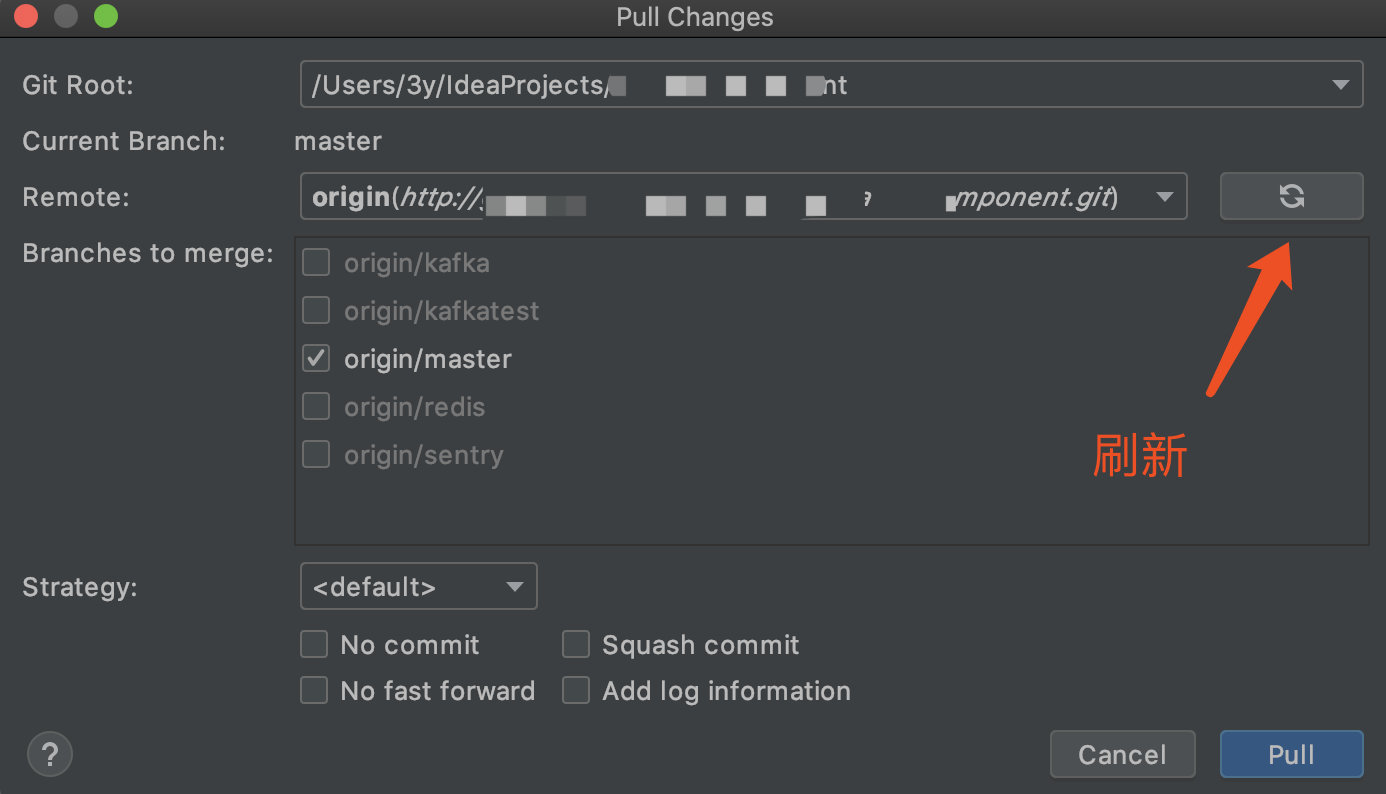Check the origin/kafka branch checkbox

316,263
